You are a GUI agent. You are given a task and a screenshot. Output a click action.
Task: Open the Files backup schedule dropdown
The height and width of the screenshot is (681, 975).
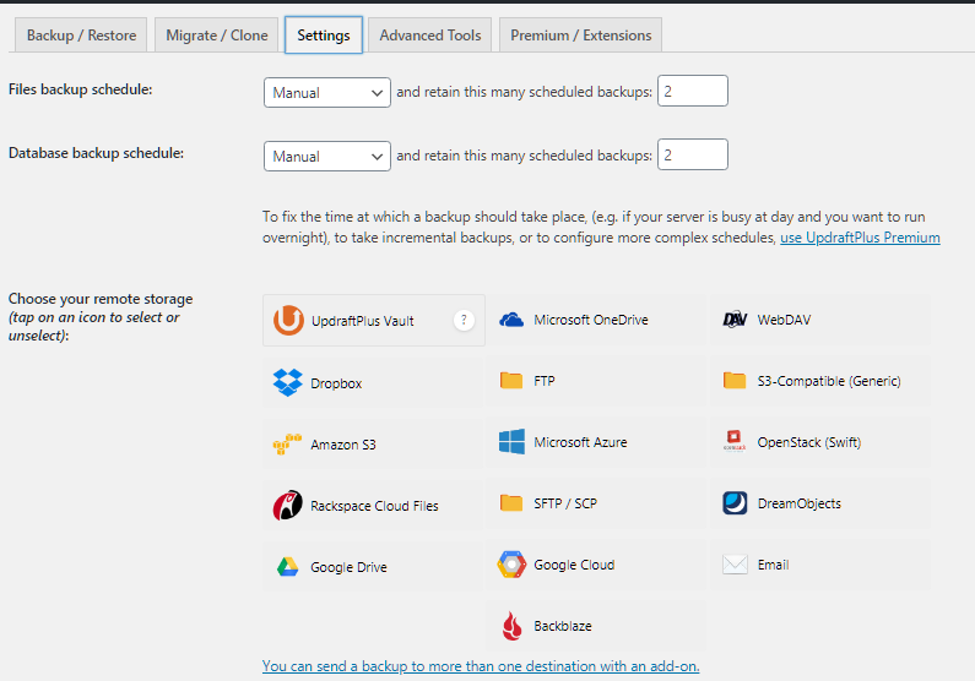326,92
